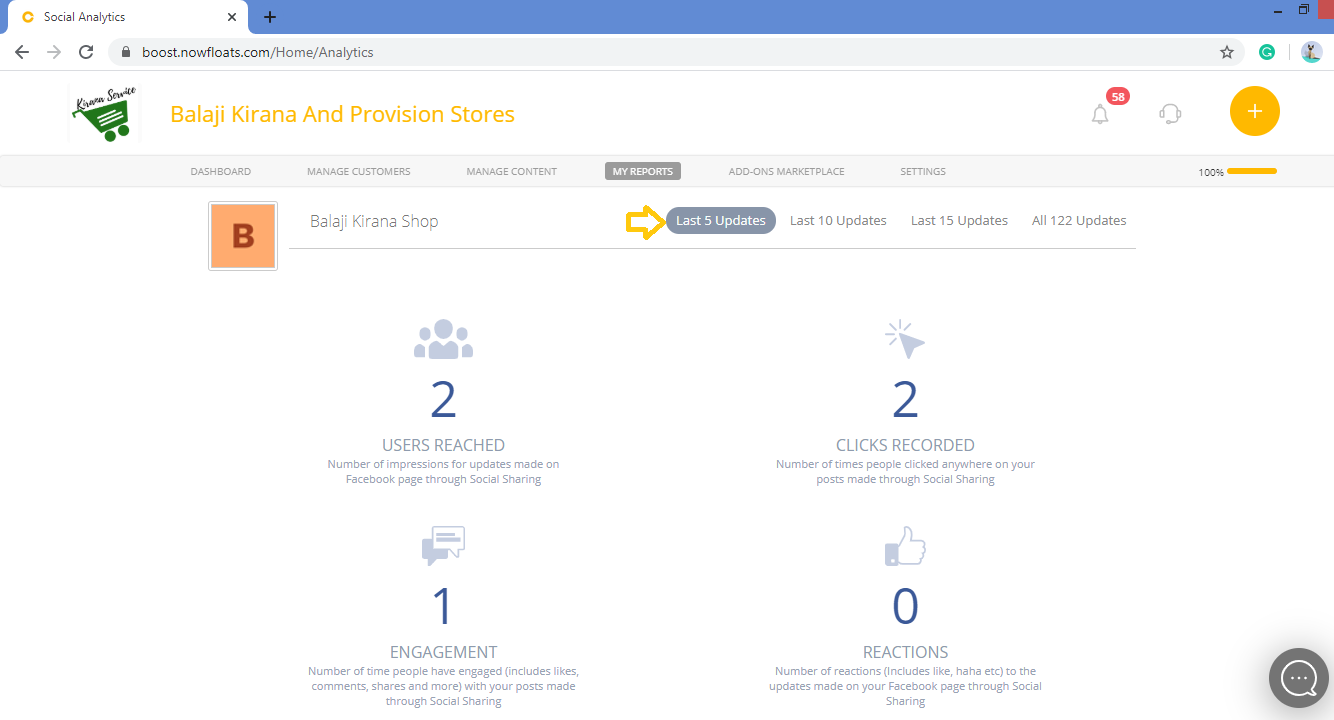Bookmark this page with star icon
The height and width of the screenshot is (720, 1334).
tap(1227, 52)
